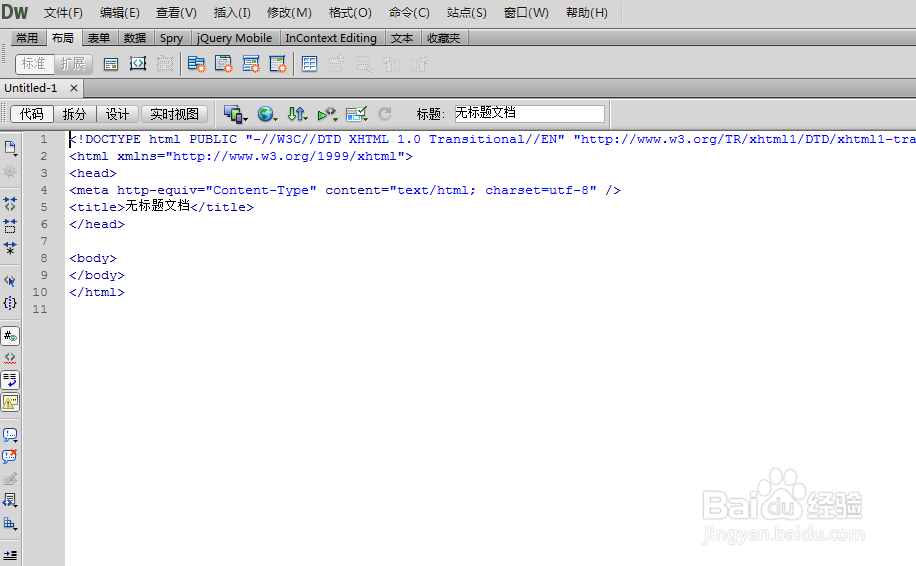Collapse full tag in coding toolbar
The width and height of the screenshot is (916, 566).
10,203
